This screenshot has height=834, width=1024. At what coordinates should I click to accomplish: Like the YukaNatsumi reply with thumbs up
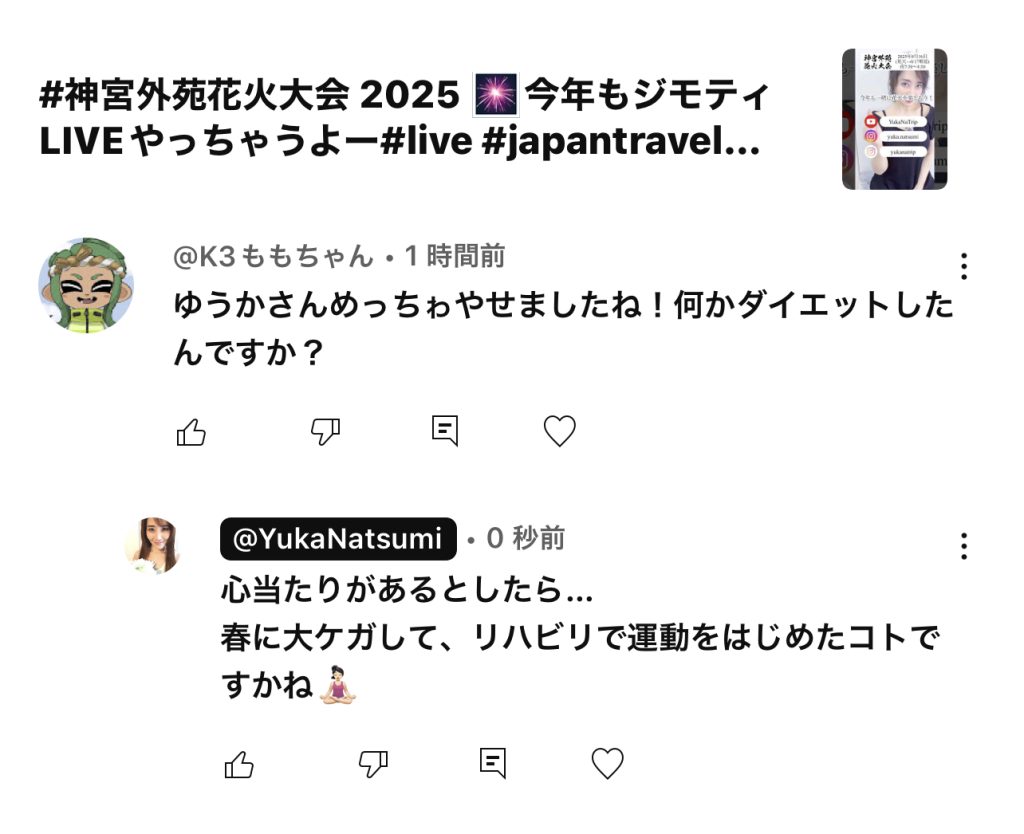click(239, 764)
